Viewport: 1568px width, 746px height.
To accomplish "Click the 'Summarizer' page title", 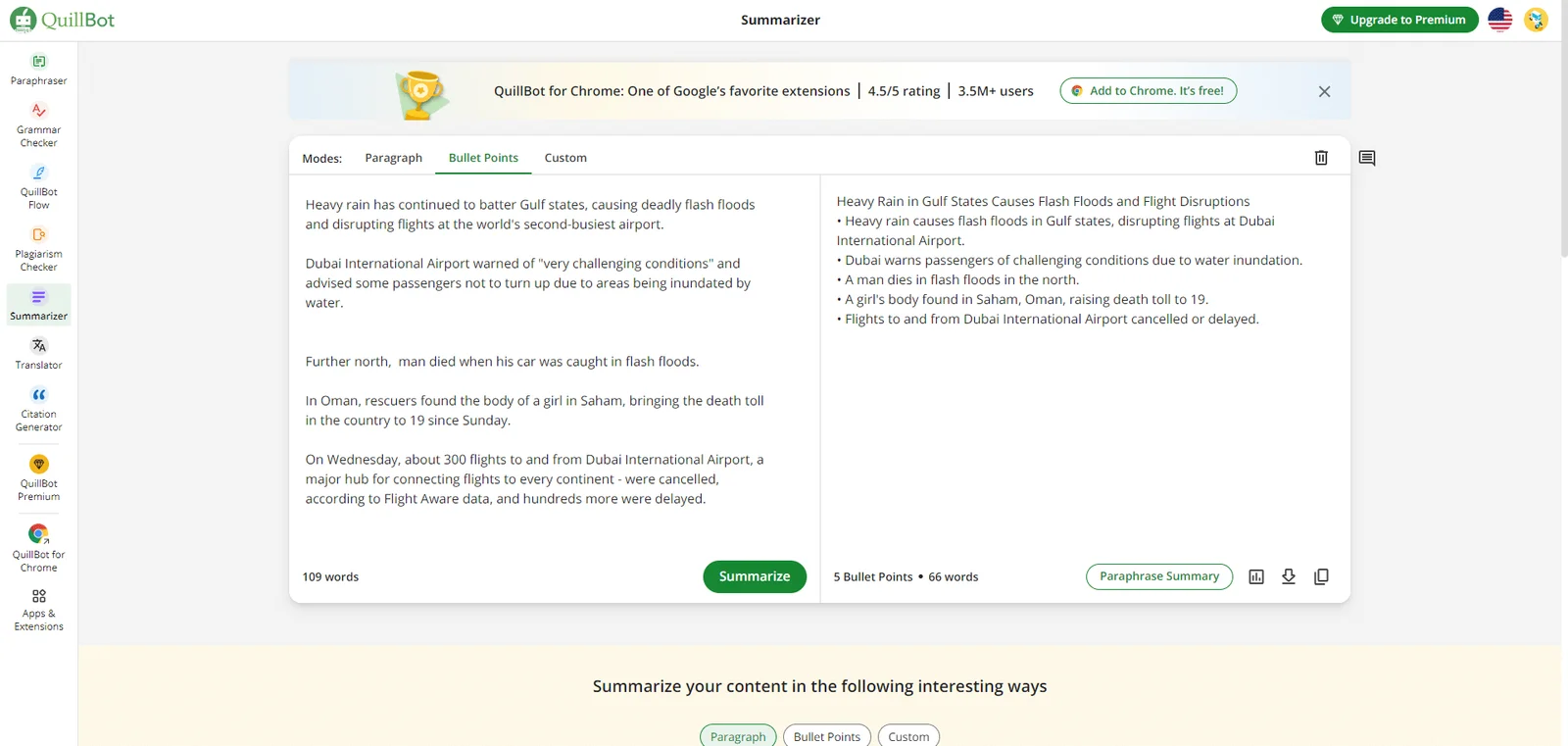I will (x=780, y=20).
